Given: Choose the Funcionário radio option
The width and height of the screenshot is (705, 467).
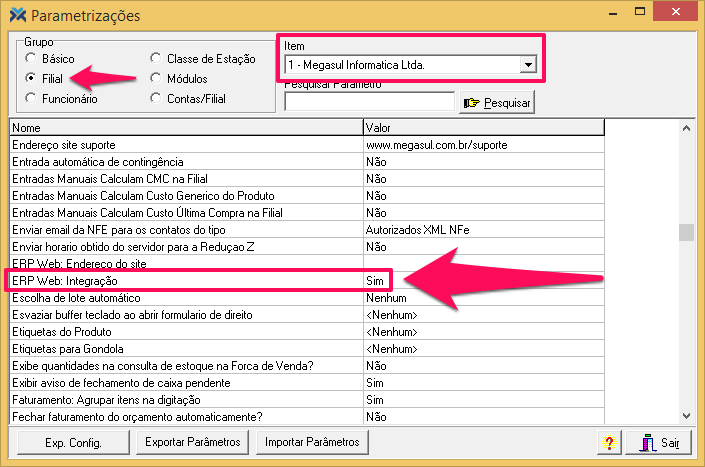Looking at the screenshot, I should [x=32, y=98].
